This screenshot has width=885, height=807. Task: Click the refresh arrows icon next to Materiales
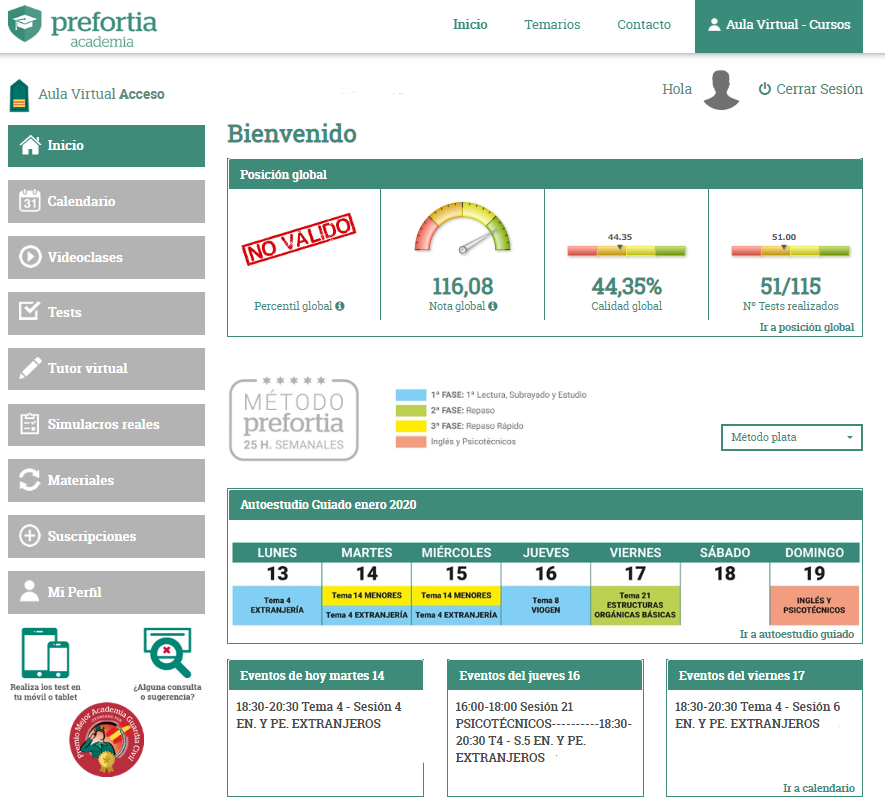tap(30, 480)
